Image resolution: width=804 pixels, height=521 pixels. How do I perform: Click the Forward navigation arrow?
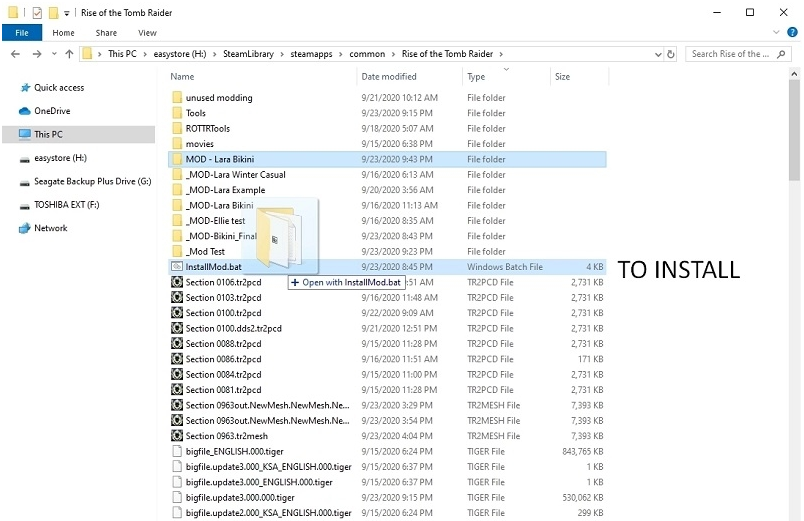37,54
